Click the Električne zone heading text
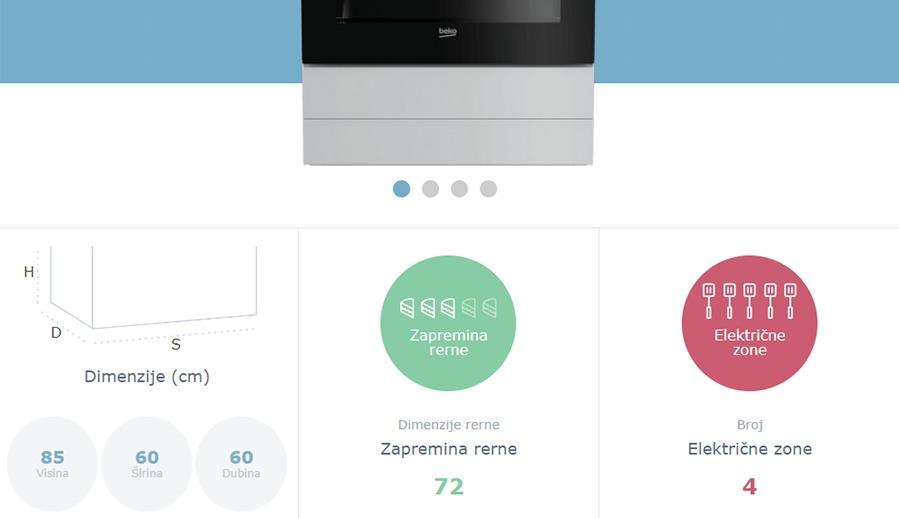The image size is (899, 518). point(749,449)
